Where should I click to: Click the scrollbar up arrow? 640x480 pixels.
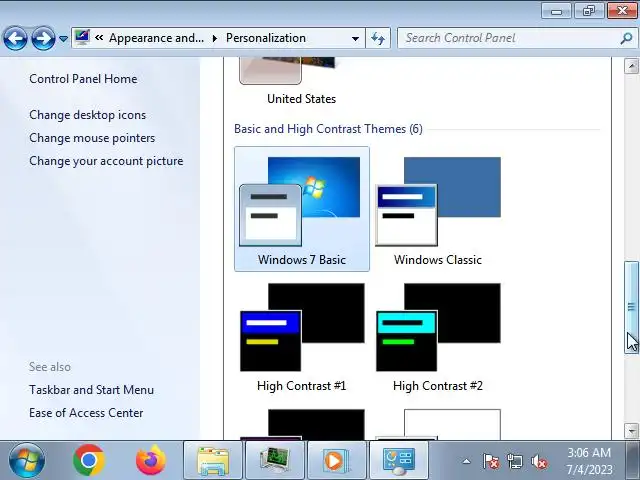click(631, 66)
